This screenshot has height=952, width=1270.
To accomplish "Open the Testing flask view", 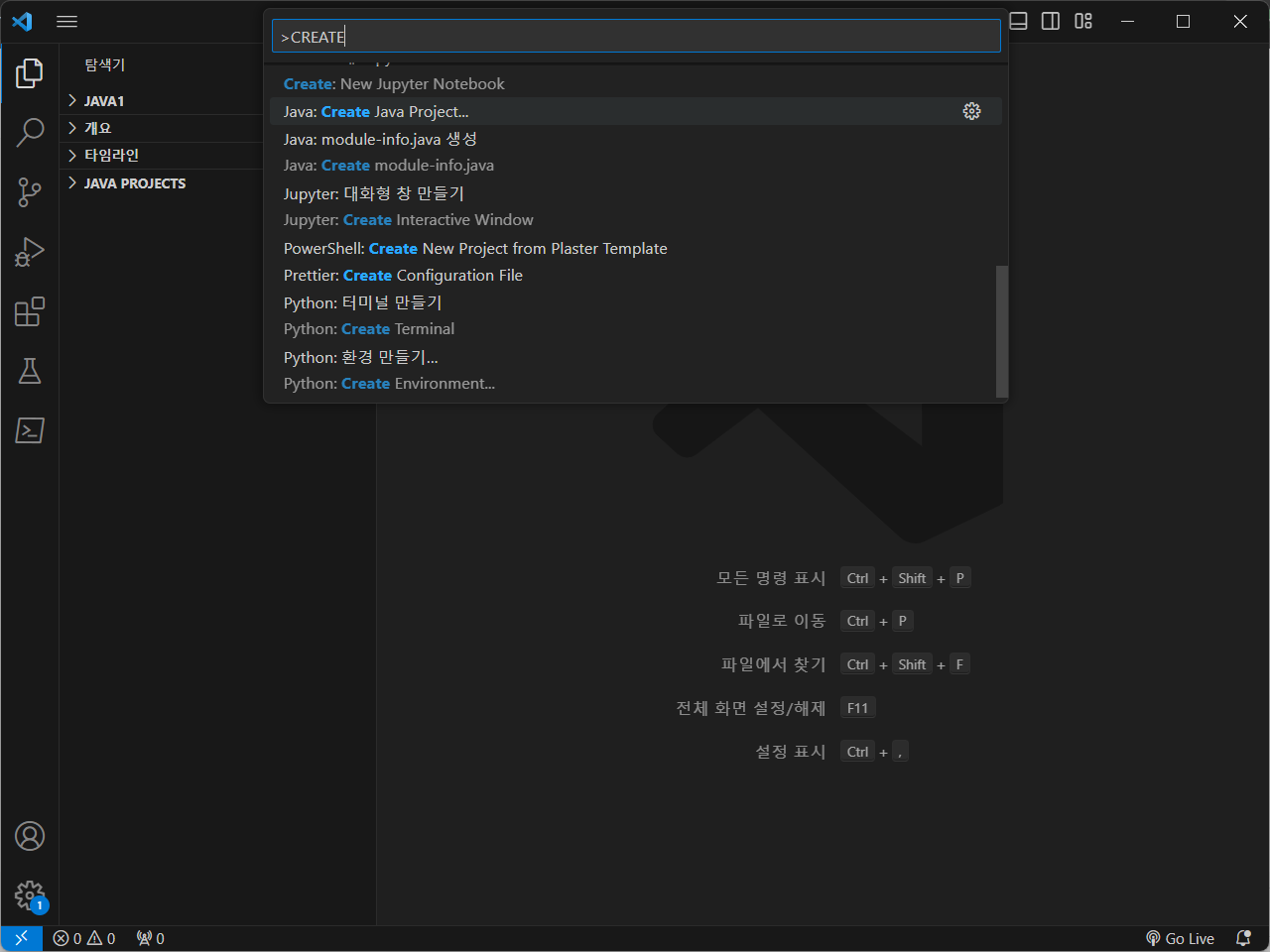I will (30, 371).
